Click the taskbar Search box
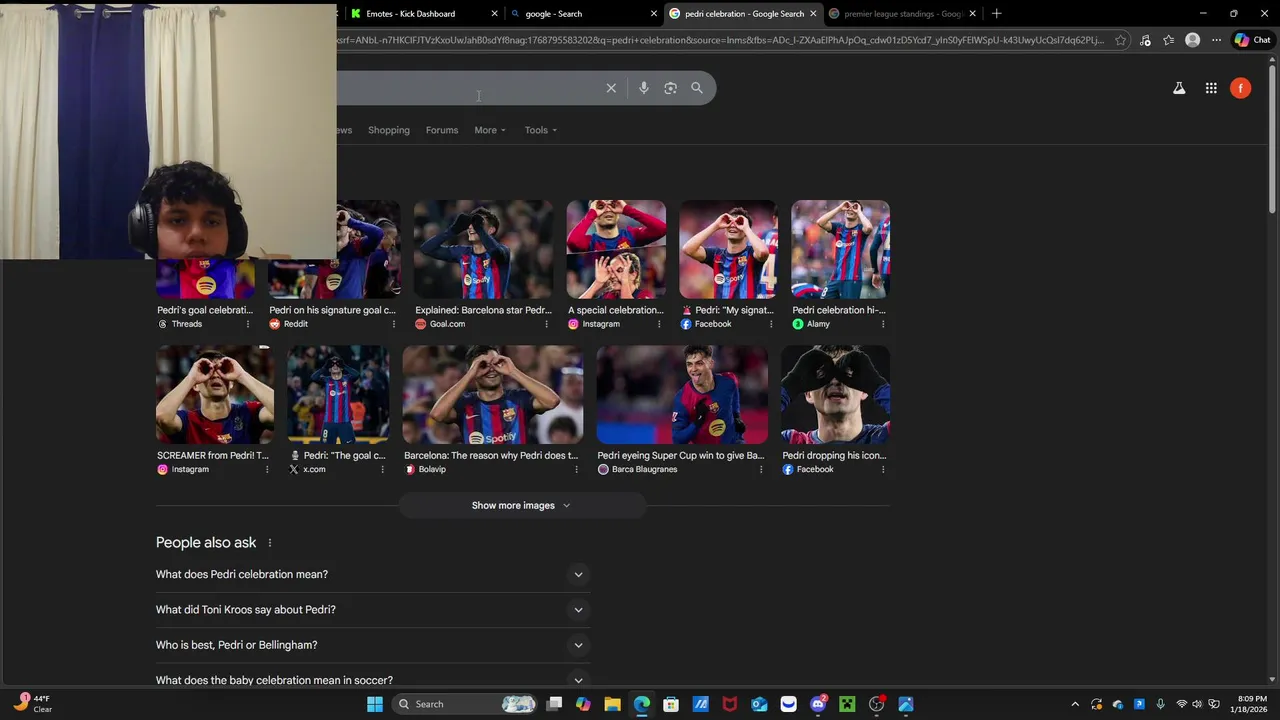 point(465,704)
